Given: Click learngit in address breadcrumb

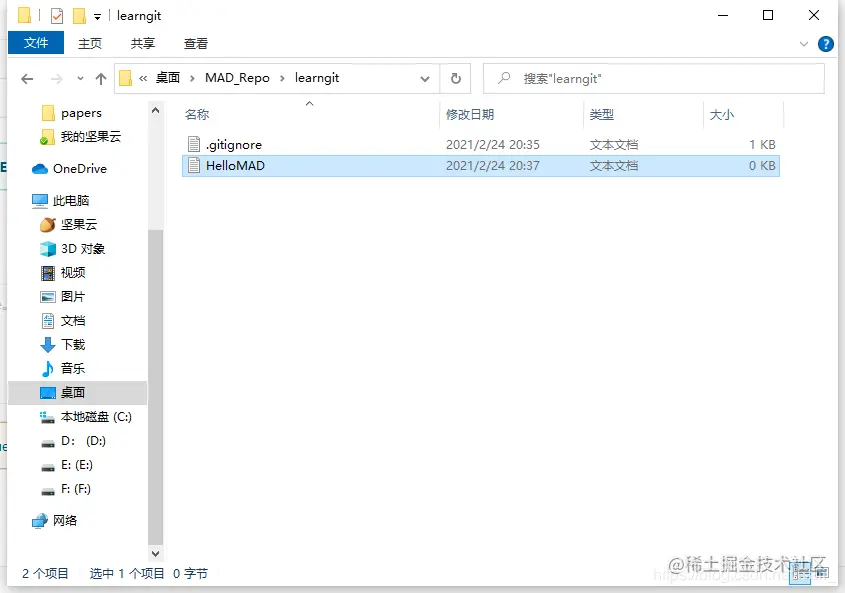Looking at the screenshot, I should coord(317,78).
